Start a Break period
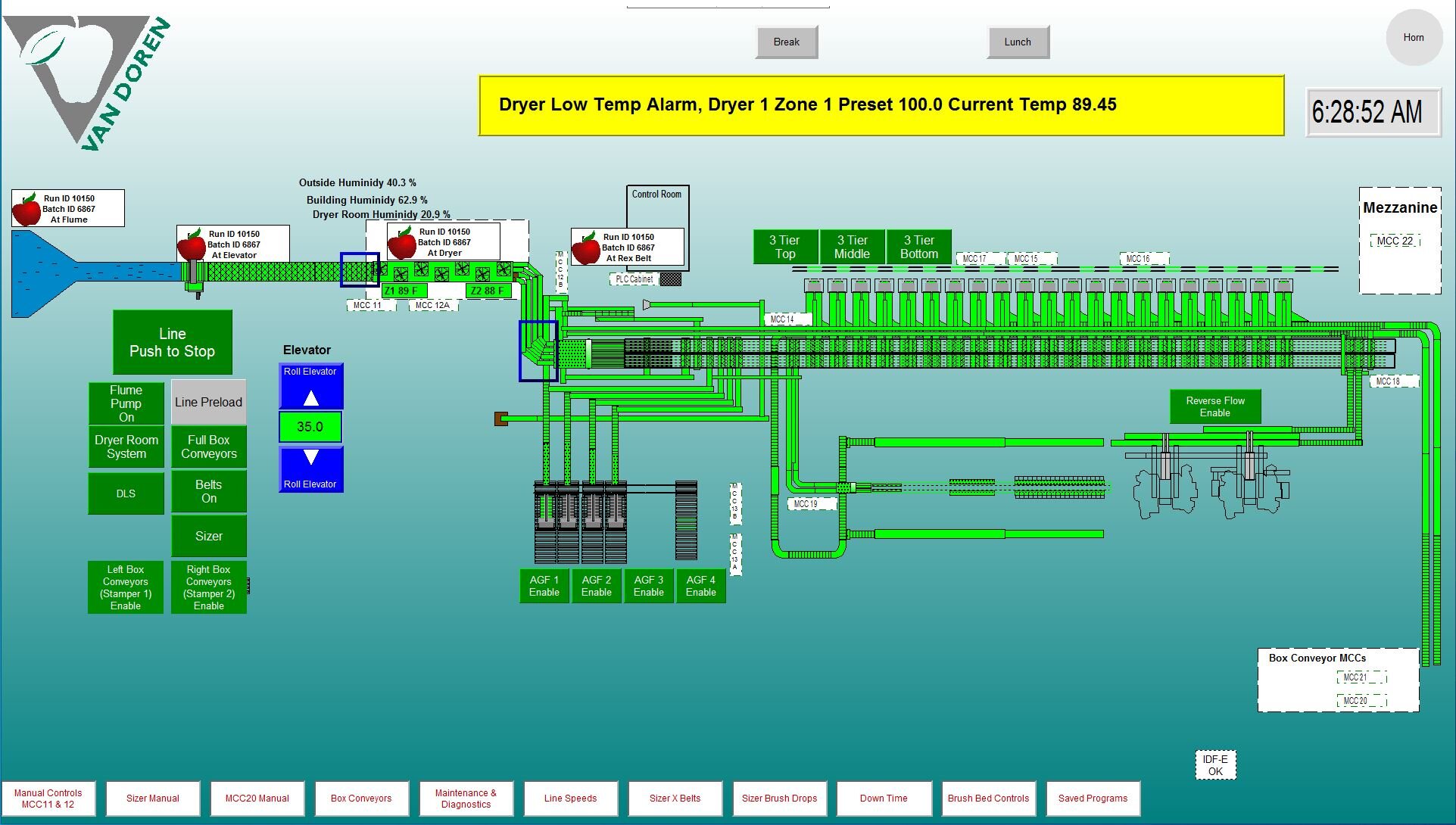This screenshot has width=1456, height=825. pos(787,42)
